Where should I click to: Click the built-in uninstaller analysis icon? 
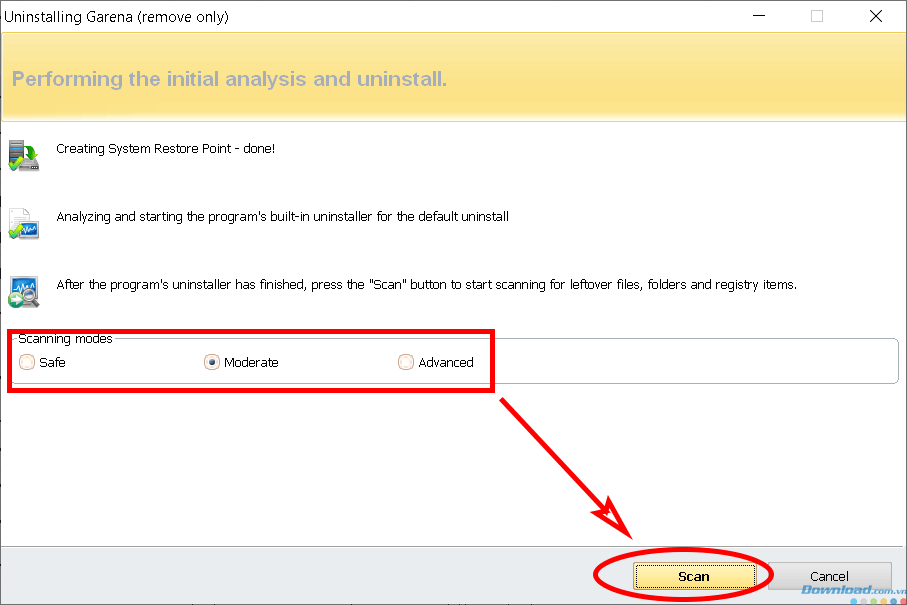(24, 224)
